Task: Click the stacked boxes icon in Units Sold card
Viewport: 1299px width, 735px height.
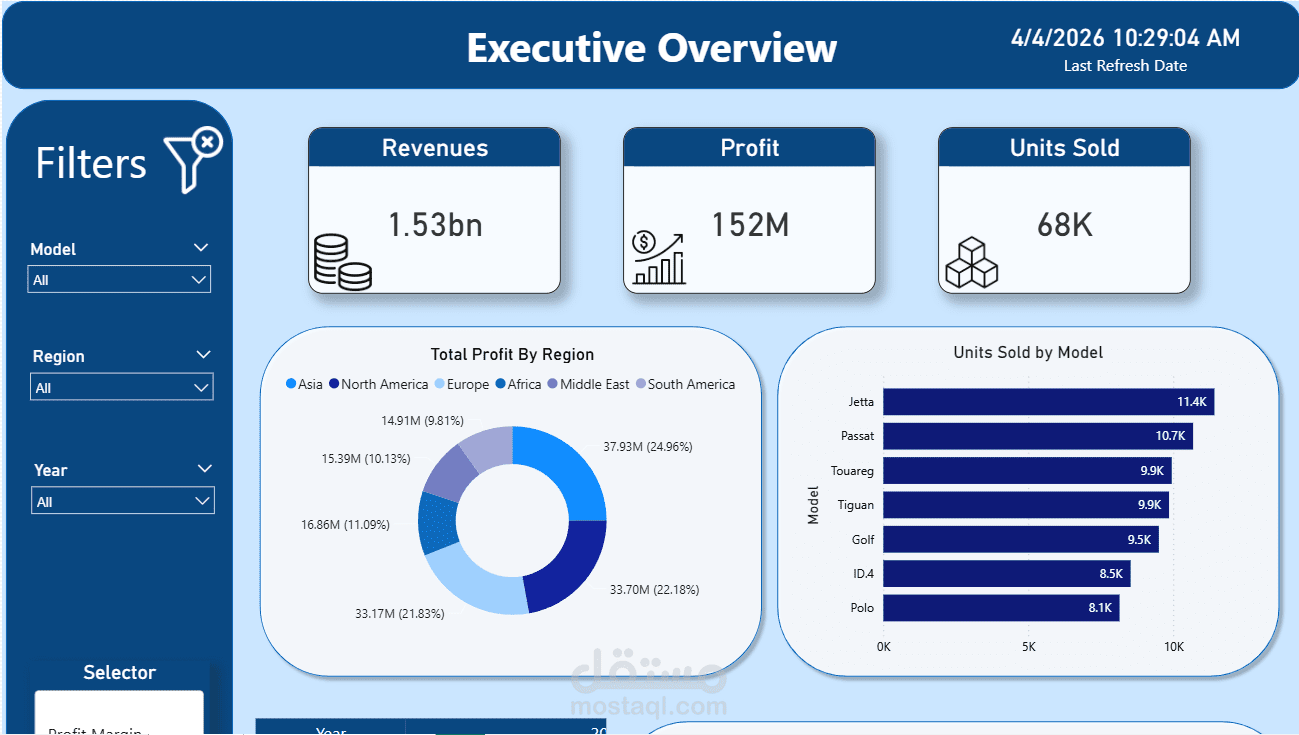Action: tap(972, 263)
